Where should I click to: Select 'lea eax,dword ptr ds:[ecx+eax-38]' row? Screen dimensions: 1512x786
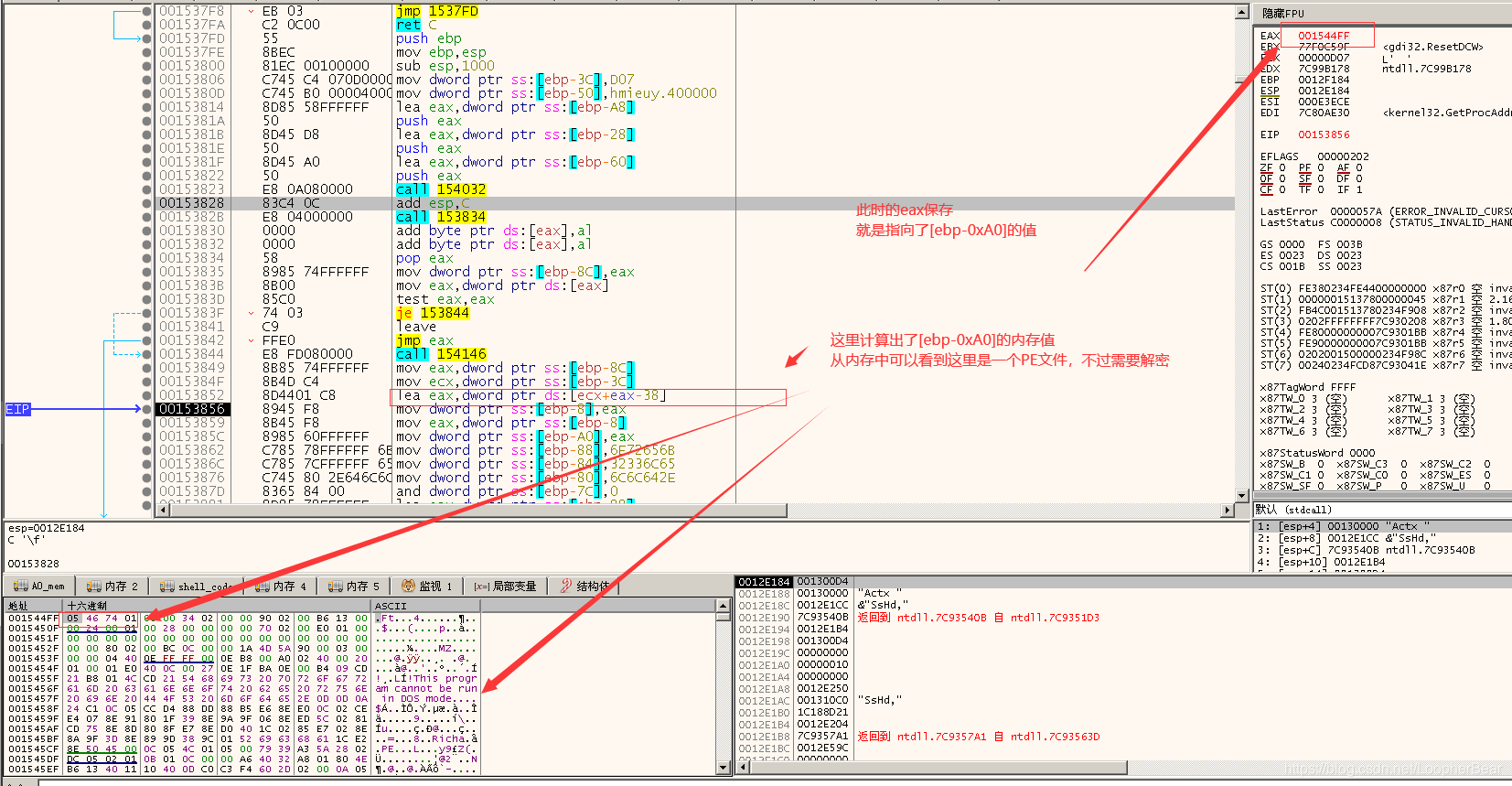click(x=693, y=395)
